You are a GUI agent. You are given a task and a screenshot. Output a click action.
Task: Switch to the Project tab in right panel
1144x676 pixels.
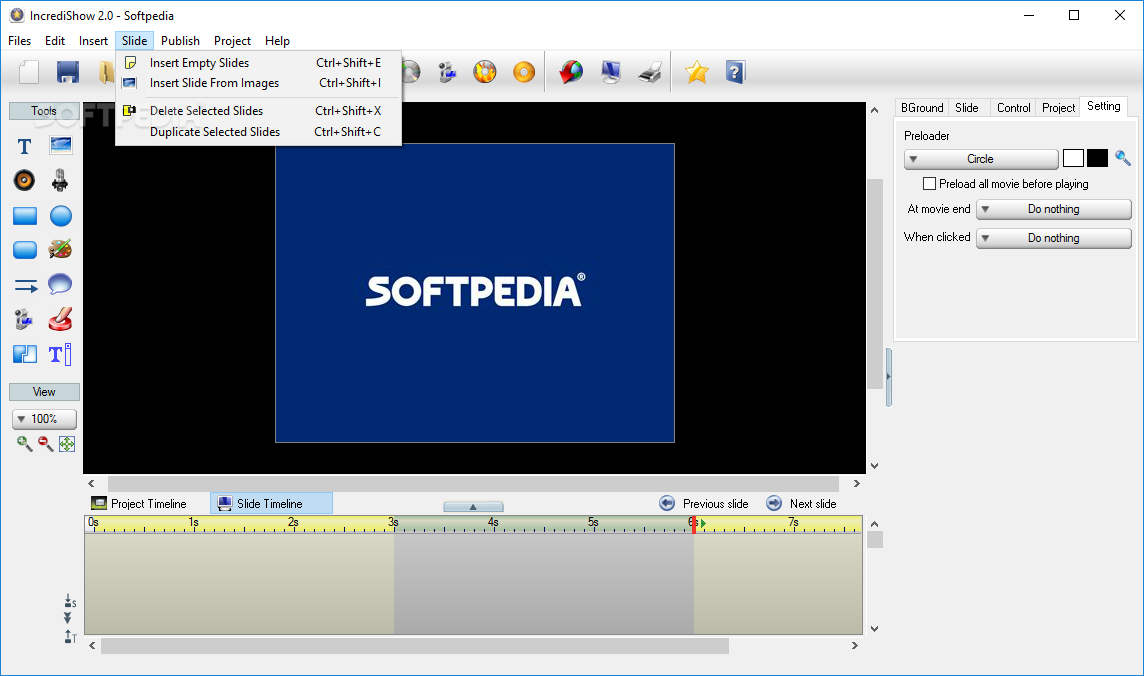1058,108
